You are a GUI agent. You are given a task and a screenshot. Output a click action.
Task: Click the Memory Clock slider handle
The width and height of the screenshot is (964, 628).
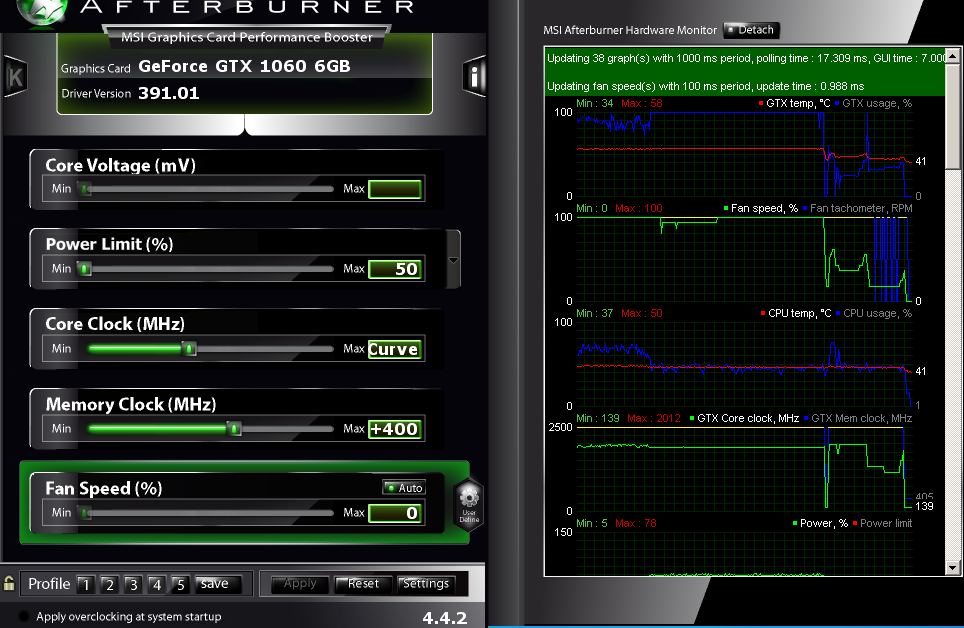[234, 429]
